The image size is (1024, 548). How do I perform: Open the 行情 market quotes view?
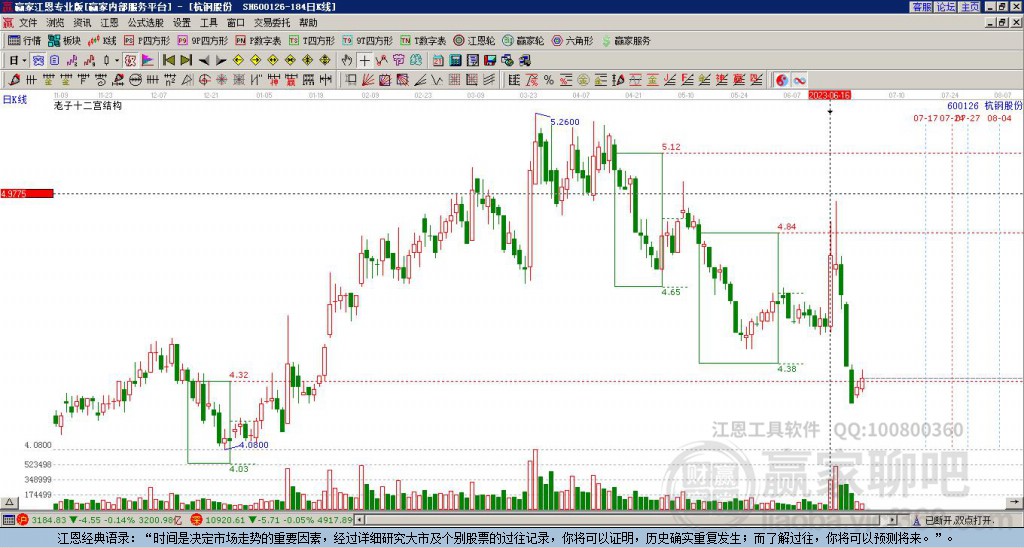tap(24, 40)
